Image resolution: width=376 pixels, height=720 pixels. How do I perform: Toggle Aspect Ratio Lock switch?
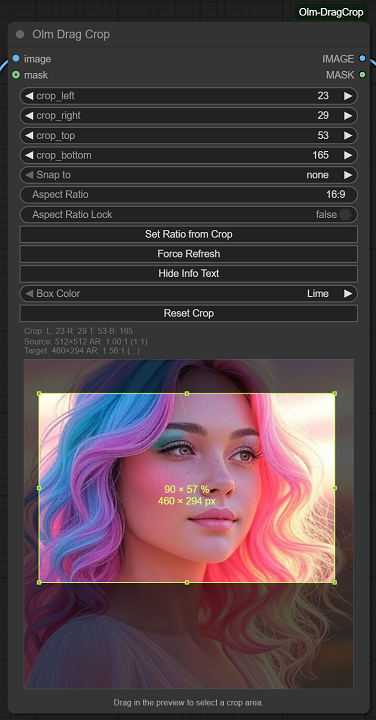click(x=345, y=214)
